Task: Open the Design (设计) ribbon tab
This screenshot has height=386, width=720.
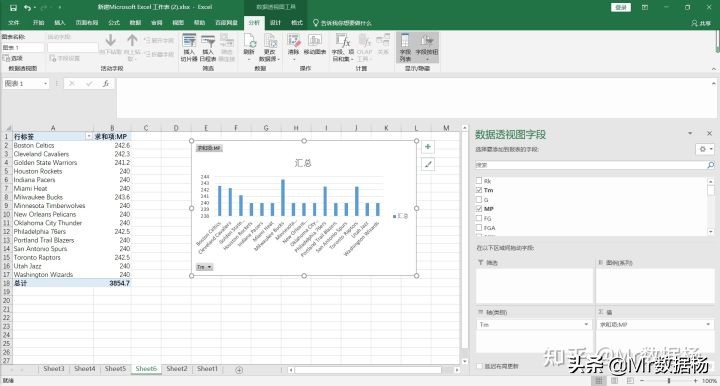Action: click(275, 22)
